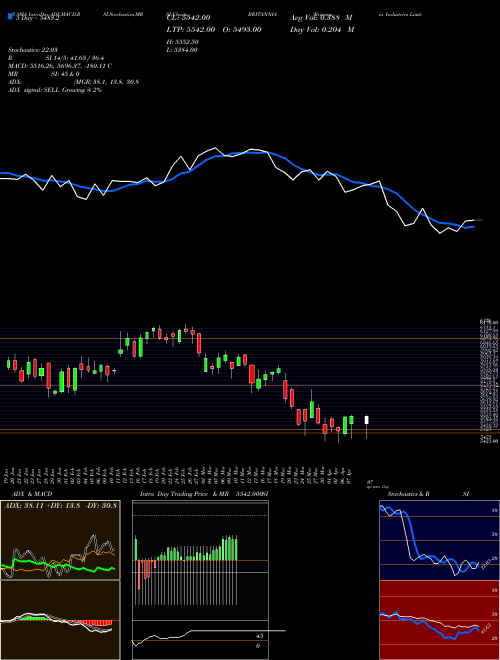This screenshot has width=500, height=660.
Task: Click the BRITANNIA symbol label
Action: click(x=262, y=14)
